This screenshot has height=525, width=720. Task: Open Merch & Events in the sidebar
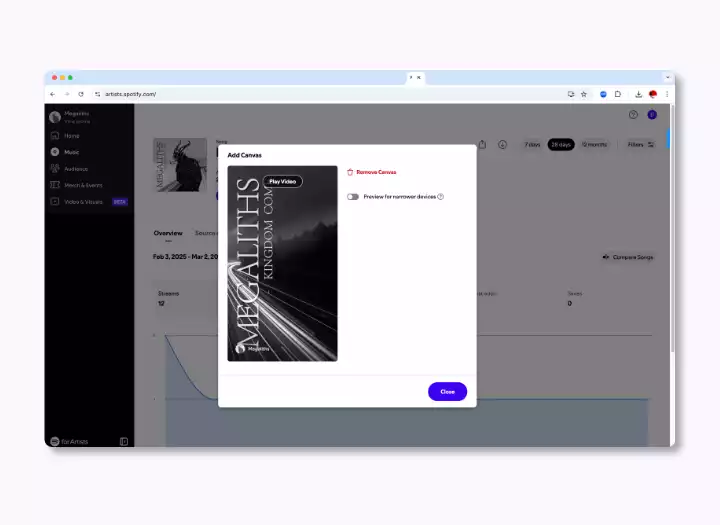point(83,185)
